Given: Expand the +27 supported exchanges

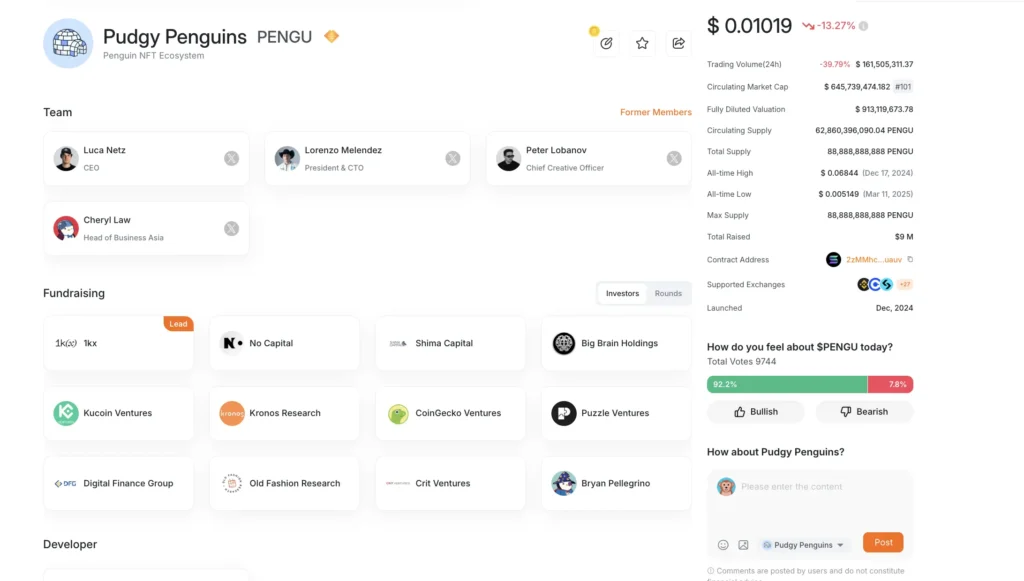Looking at the screenshot, I should 904,285.
